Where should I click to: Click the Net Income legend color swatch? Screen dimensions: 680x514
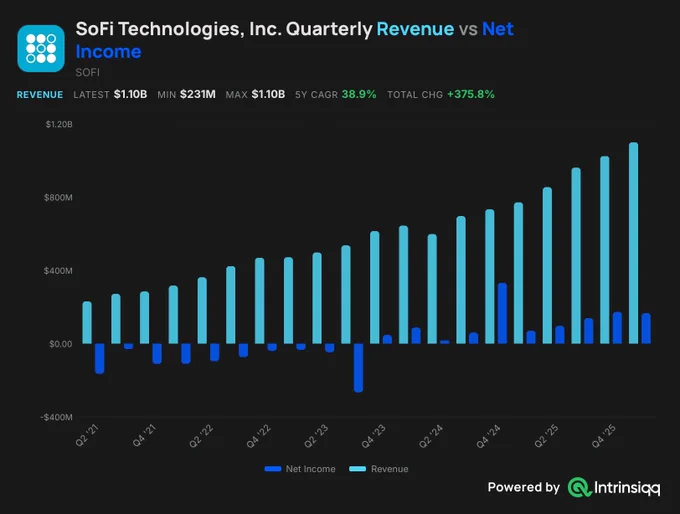[273, 469]
